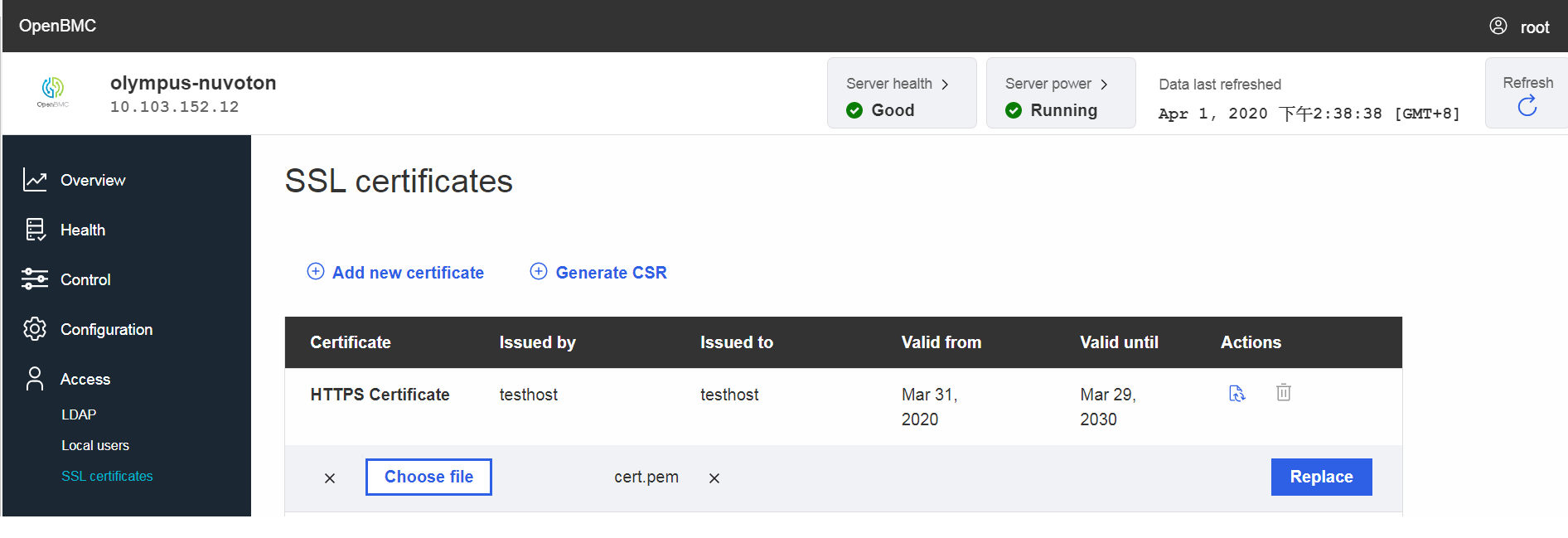This screenshot has height=538, width=1568.
Task: Click the delete certificate trash icon
Action: (x=1283, y=393)
